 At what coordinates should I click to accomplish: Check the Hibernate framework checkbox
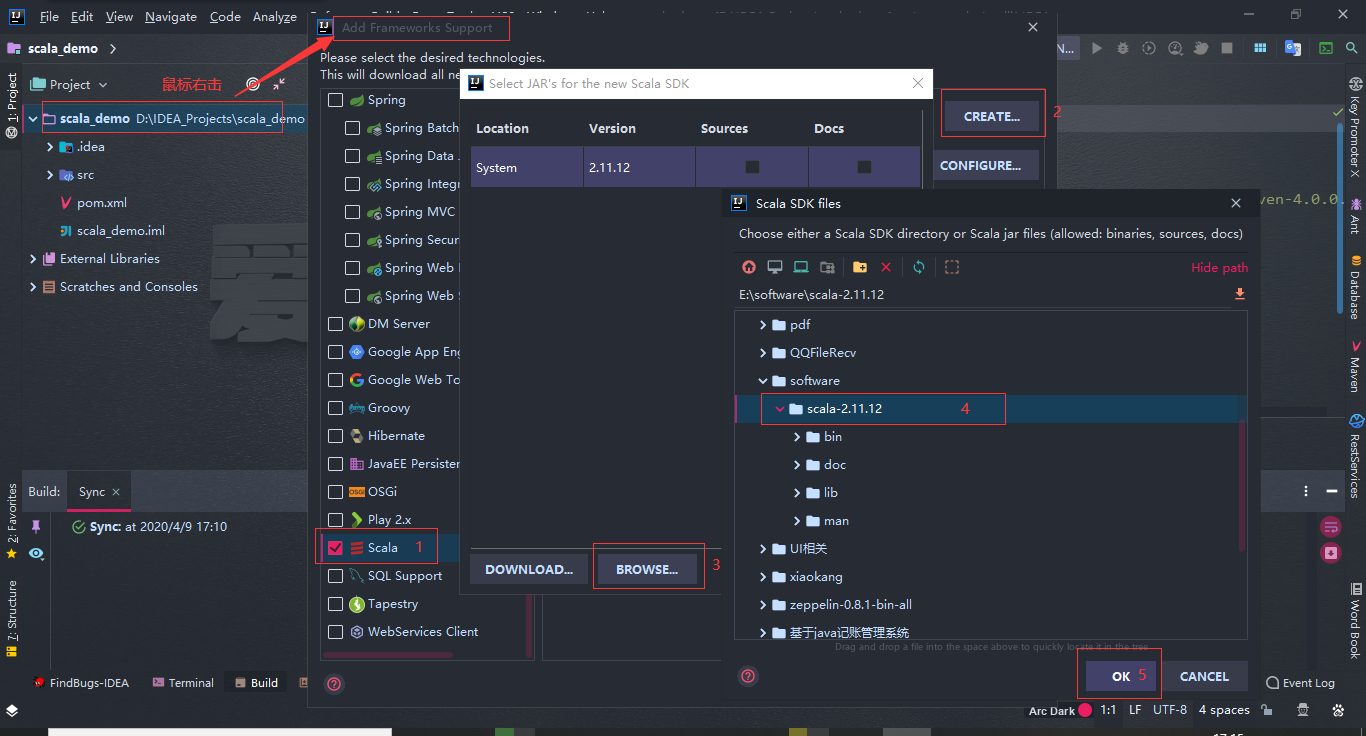(x=335, y=436)
